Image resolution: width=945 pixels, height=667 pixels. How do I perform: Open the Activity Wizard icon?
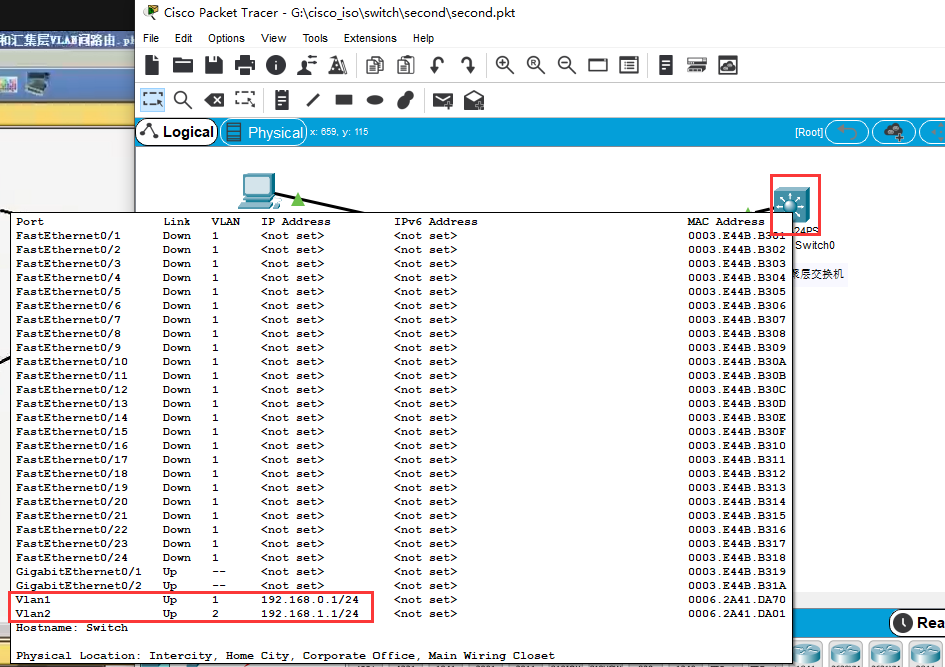coord(307,65)
